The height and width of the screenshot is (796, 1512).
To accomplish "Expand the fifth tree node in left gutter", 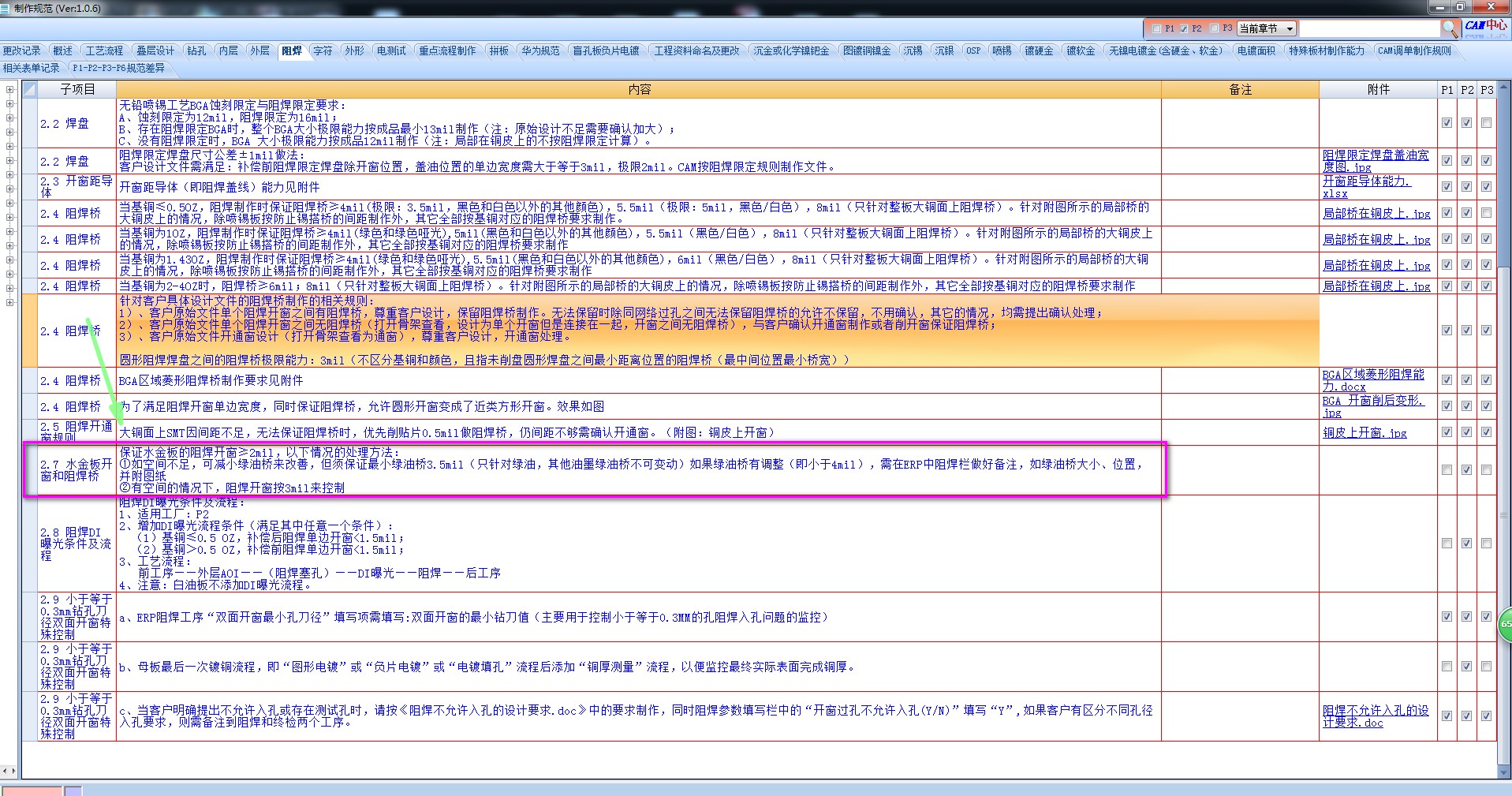I will click(x=9, y=147).
